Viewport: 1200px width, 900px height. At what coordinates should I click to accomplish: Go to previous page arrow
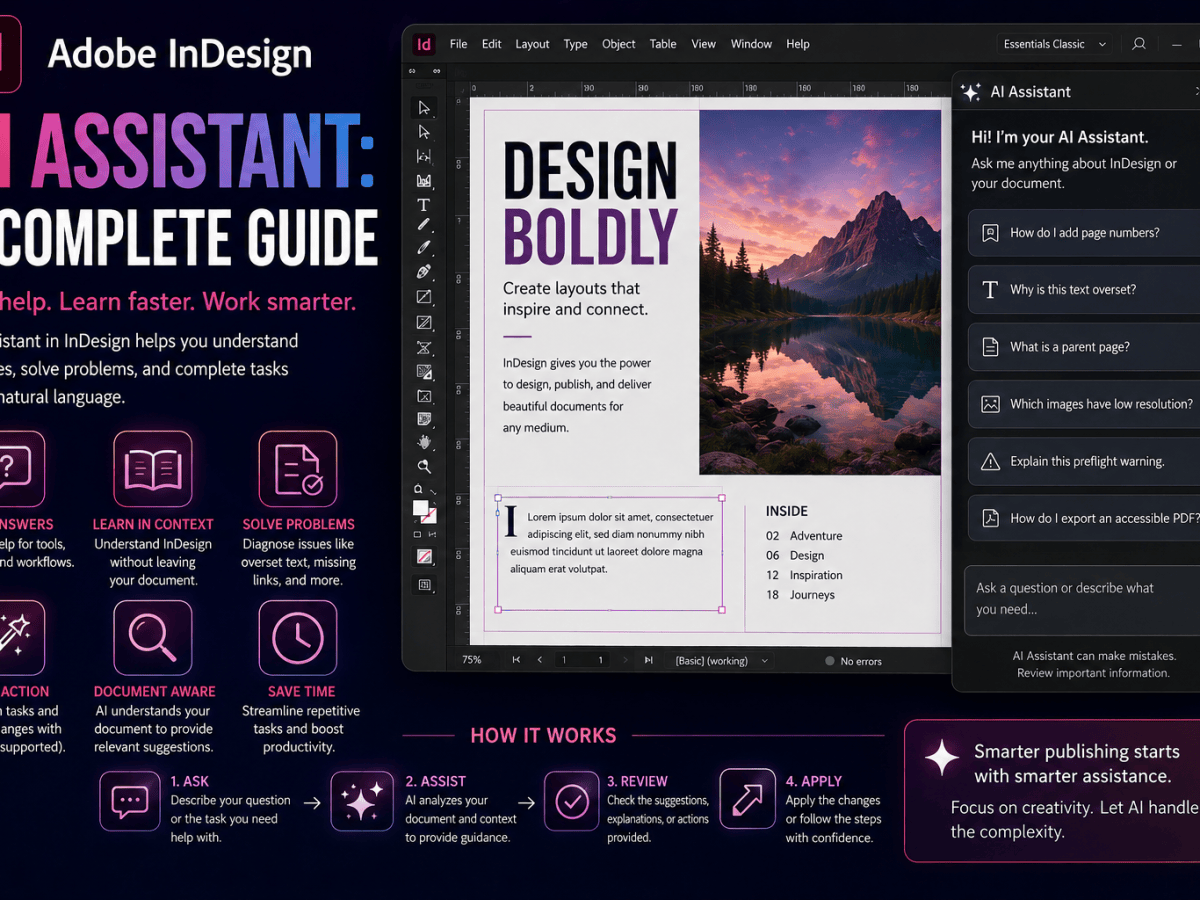(540, 660)
